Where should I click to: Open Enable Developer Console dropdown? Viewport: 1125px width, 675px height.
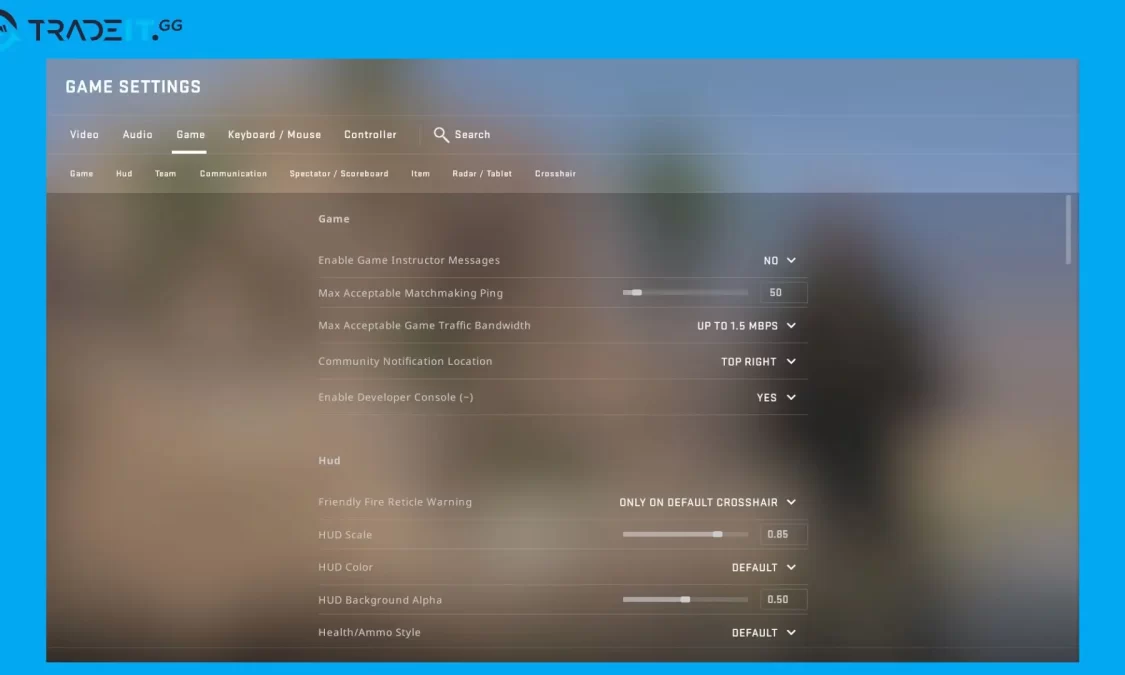[776, 397]
